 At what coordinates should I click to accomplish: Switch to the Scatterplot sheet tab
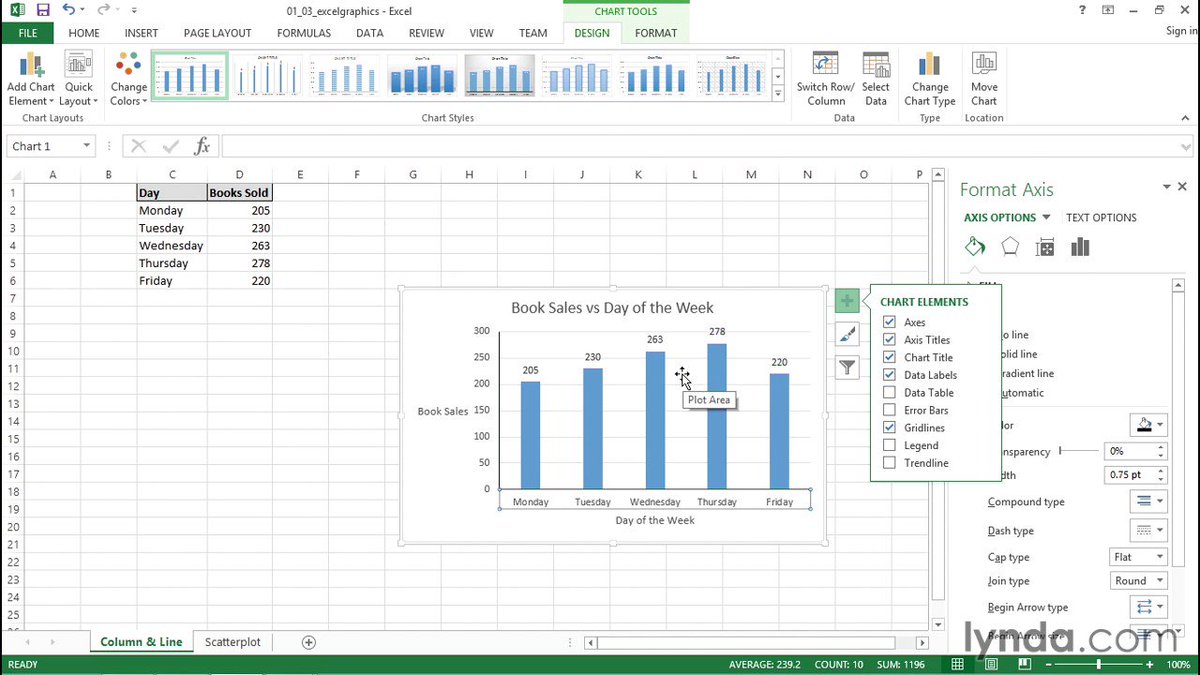click(x=233, y=642)
